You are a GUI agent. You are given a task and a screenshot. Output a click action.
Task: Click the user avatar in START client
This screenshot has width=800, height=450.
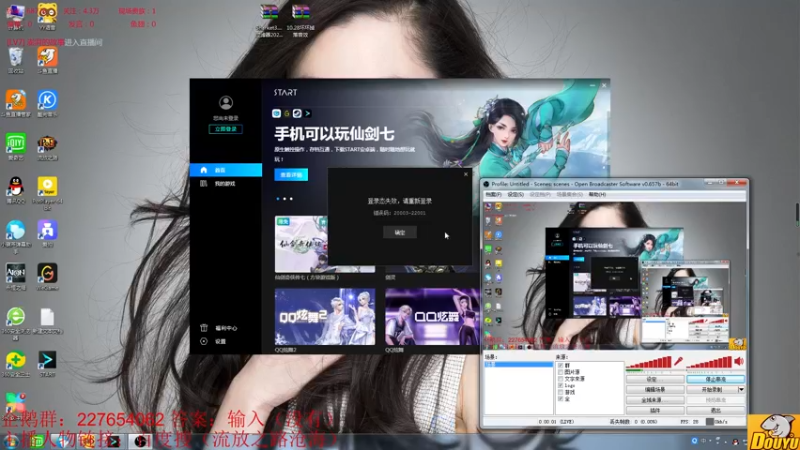[226, 103]
